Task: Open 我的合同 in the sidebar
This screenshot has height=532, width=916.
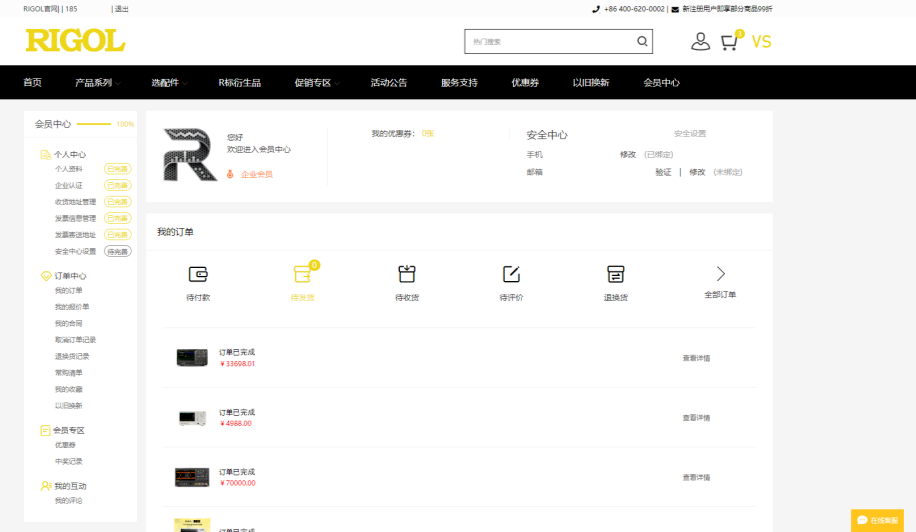Action: [x=69, y=324]
